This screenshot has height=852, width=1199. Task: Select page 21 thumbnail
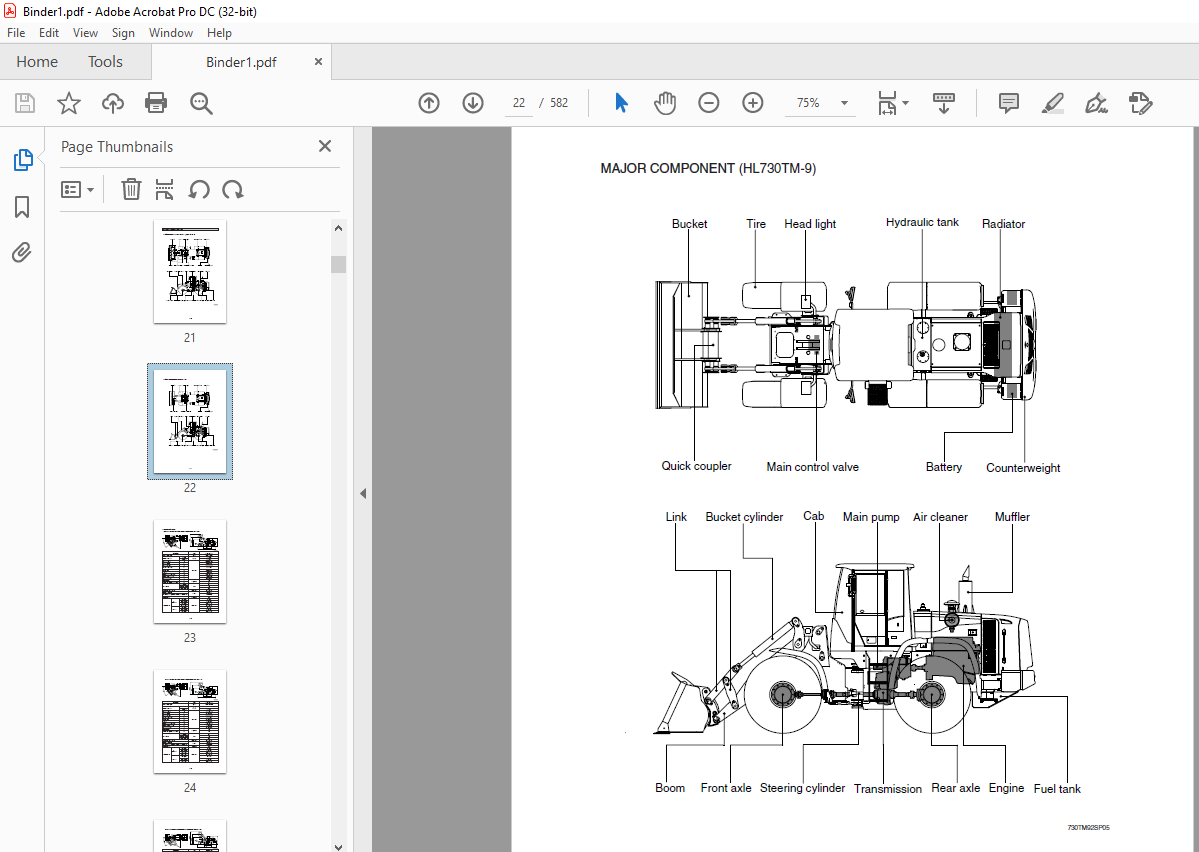tap(190, 271)
